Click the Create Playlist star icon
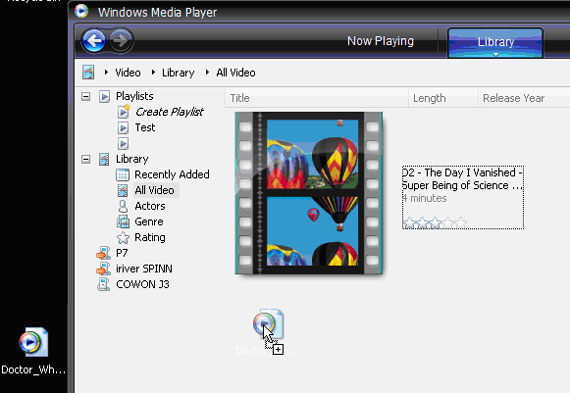 124,111
